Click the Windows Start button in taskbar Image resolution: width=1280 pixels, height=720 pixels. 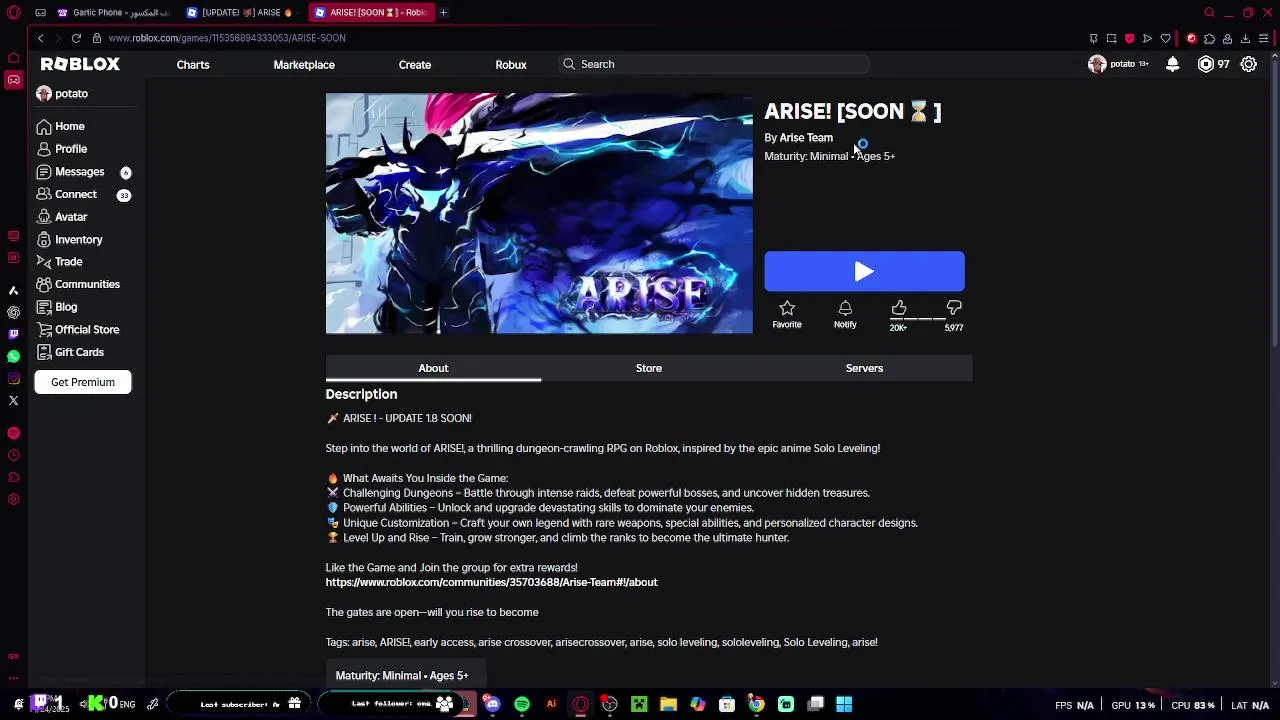click(844, 704)
